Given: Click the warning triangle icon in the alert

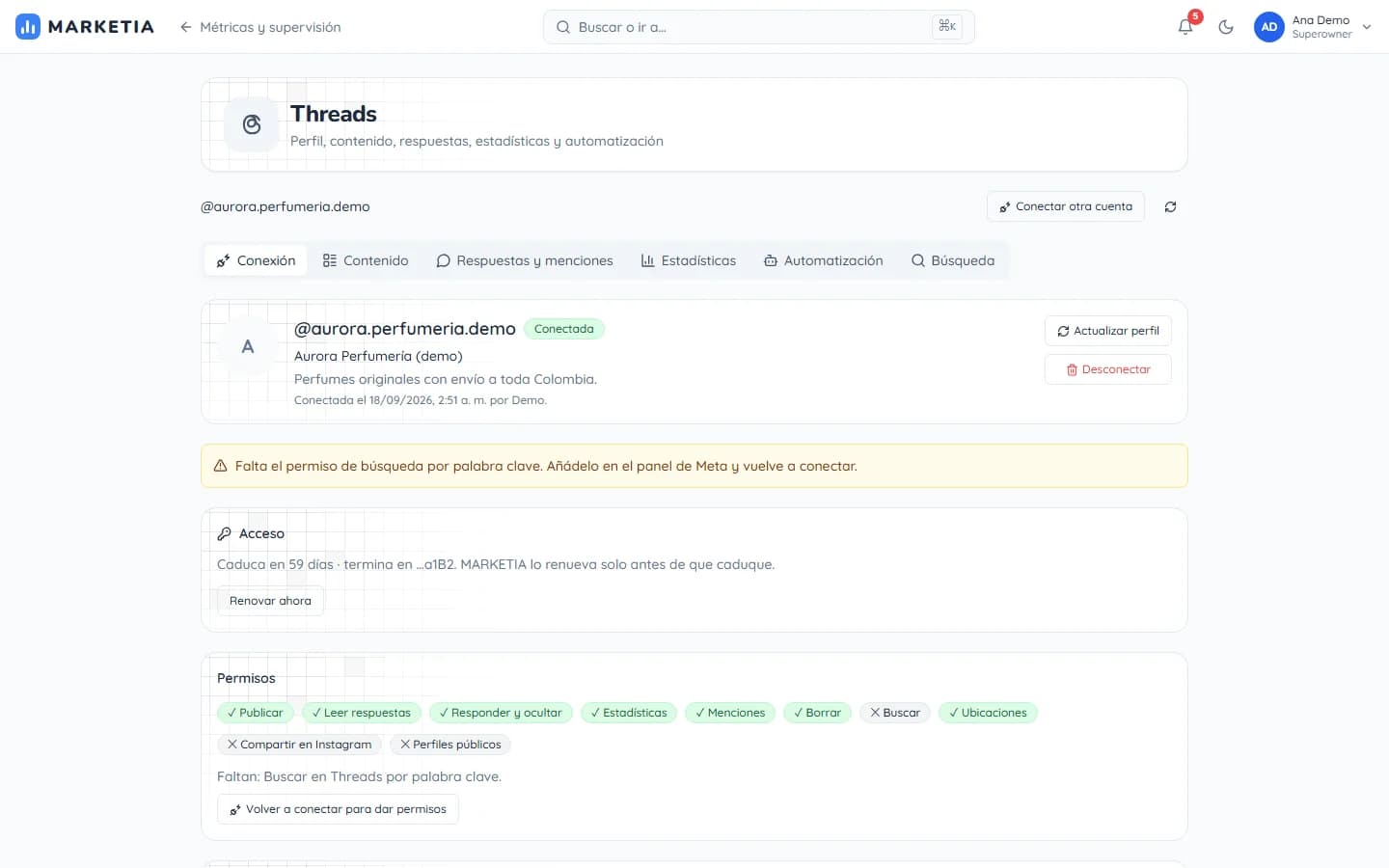Looking at the screenshot, I should [220, 466].
